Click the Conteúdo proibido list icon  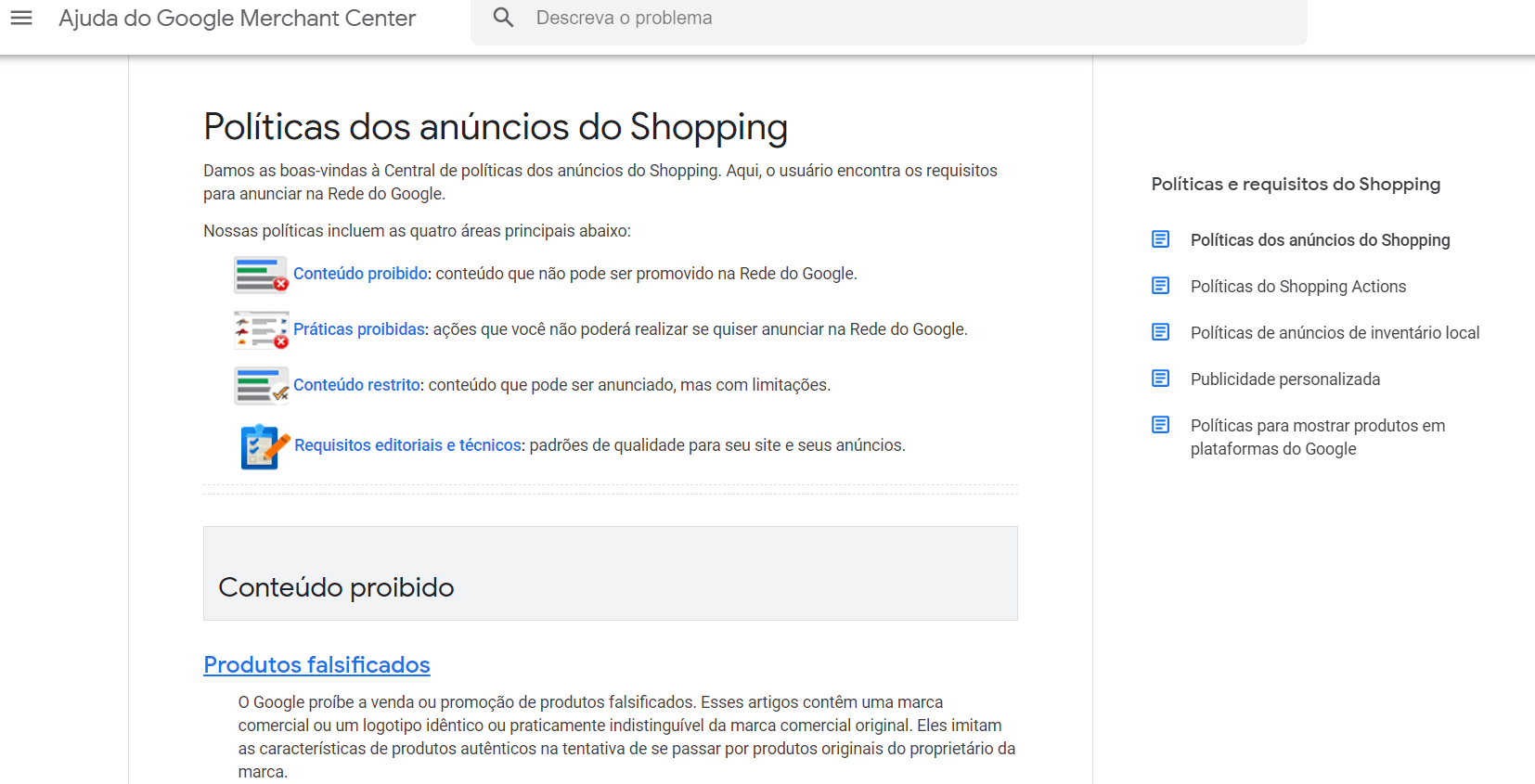261,275
